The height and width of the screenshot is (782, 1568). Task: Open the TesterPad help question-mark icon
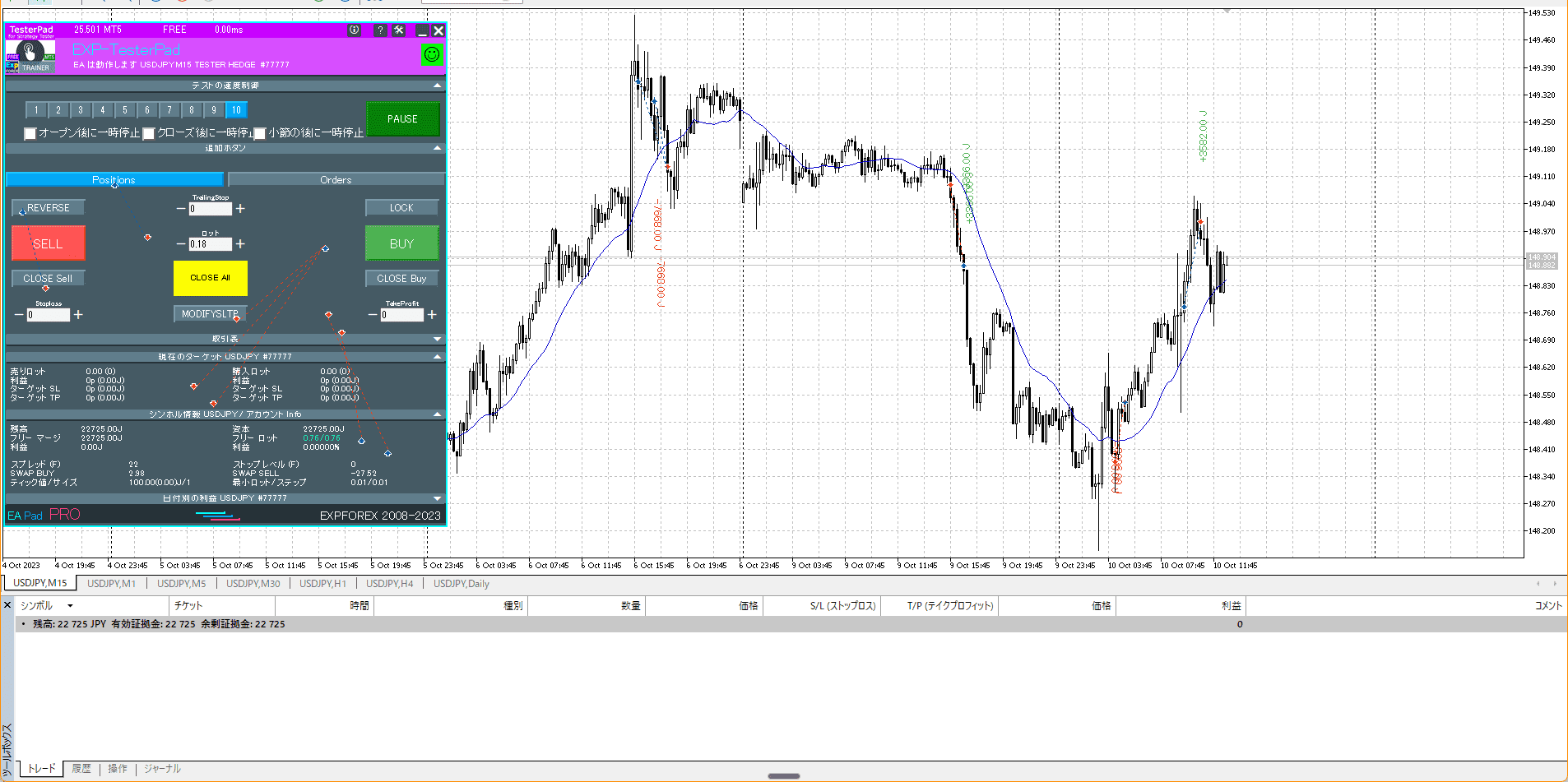(x=380, y=30)
